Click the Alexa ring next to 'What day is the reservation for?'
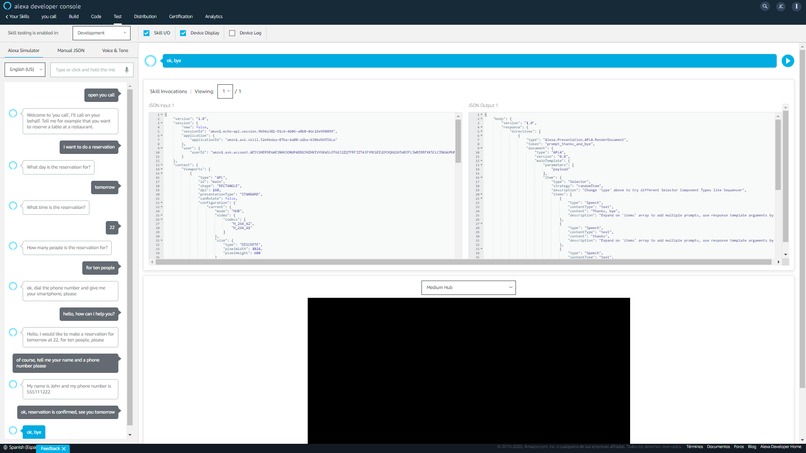 (x=13, y=165)
